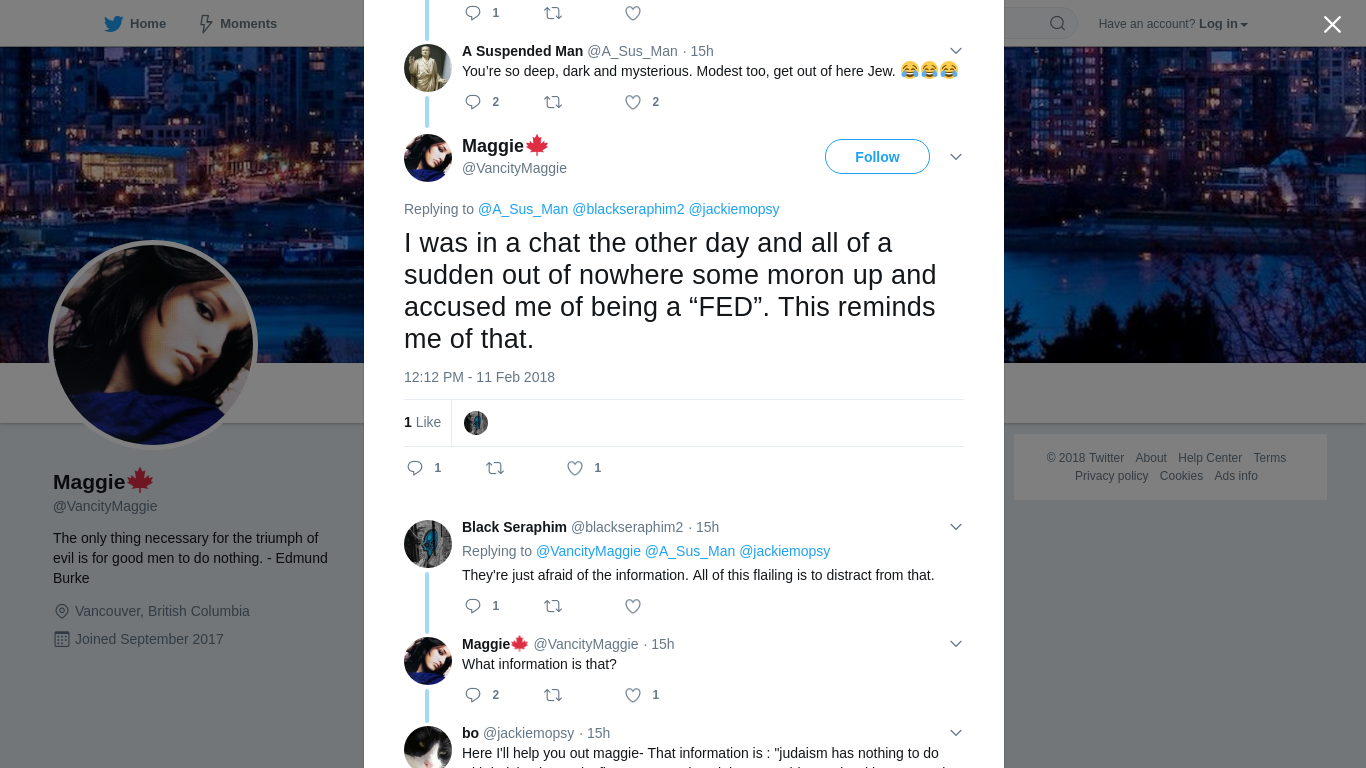
Task: Open the Help Center footer link
Action: tap(1210, 458)
